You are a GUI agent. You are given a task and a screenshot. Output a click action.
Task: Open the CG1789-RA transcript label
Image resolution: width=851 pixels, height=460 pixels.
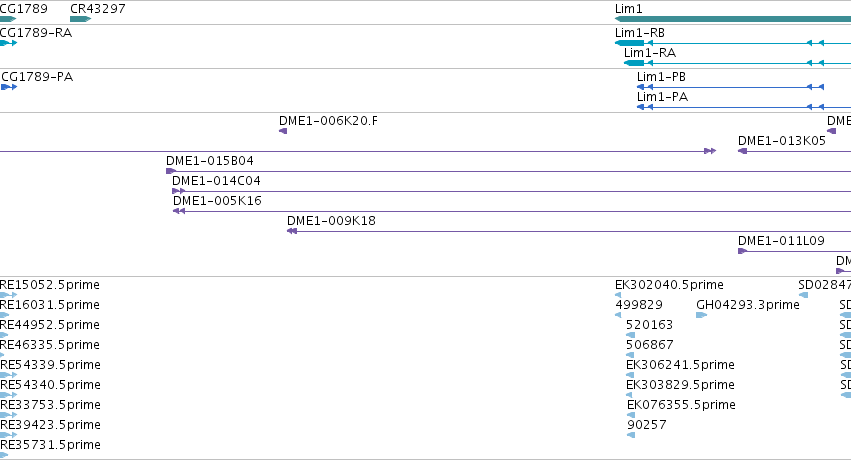(x=36, y=33)
